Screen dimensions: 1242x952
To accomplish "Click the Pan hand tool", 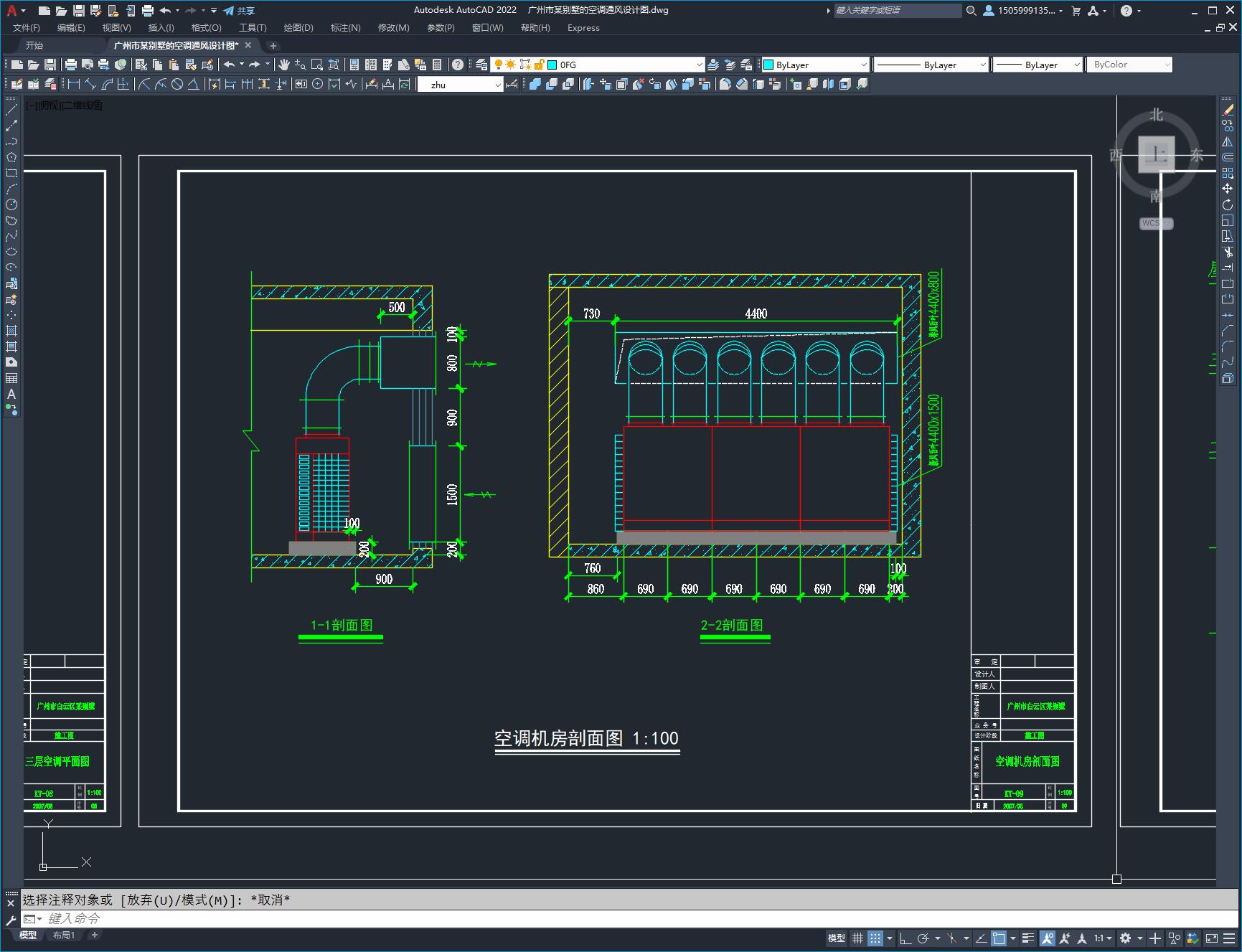I will click(x=284, y=65).
